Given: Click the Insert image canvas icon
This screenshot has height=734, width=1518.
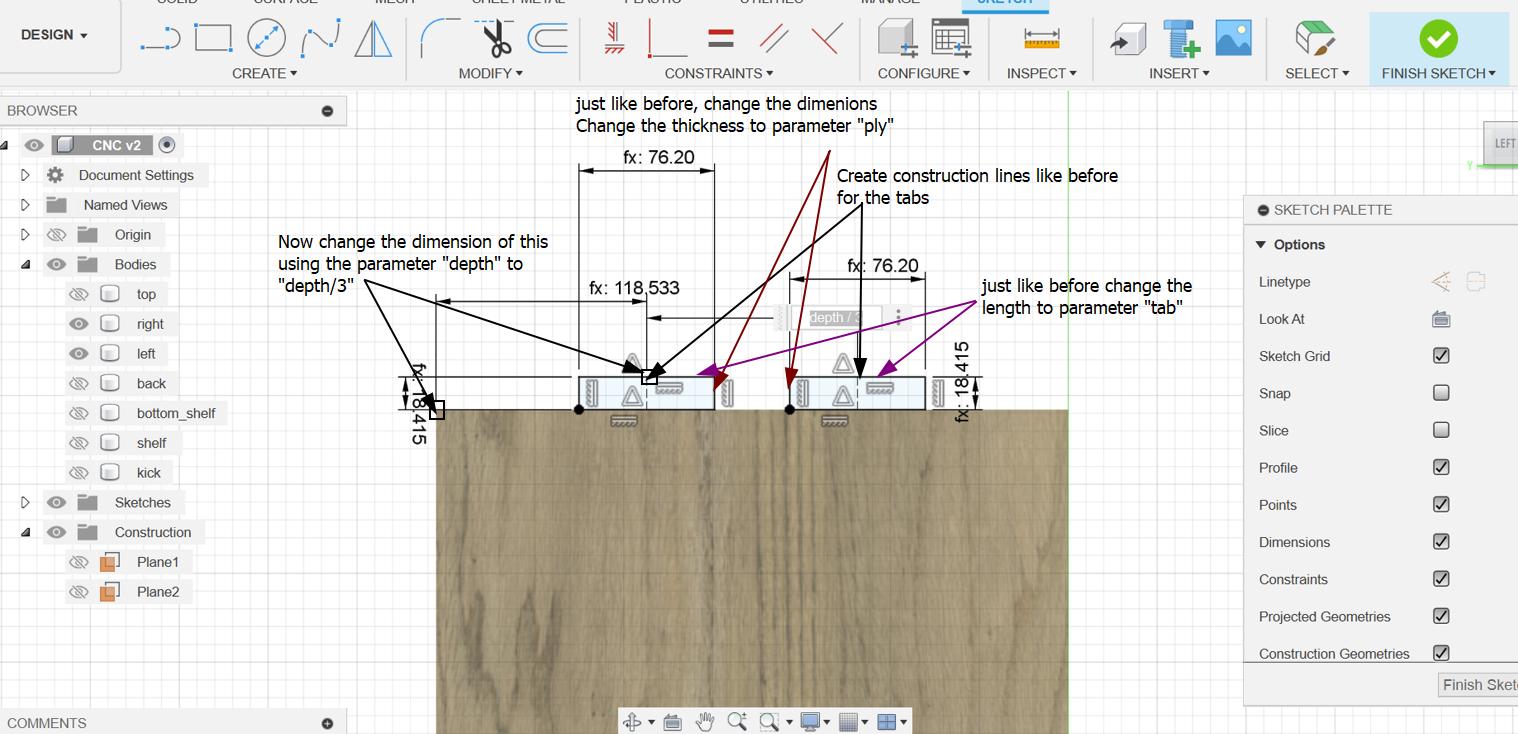Looking at the screenshot, I should tap(1233, 38).
